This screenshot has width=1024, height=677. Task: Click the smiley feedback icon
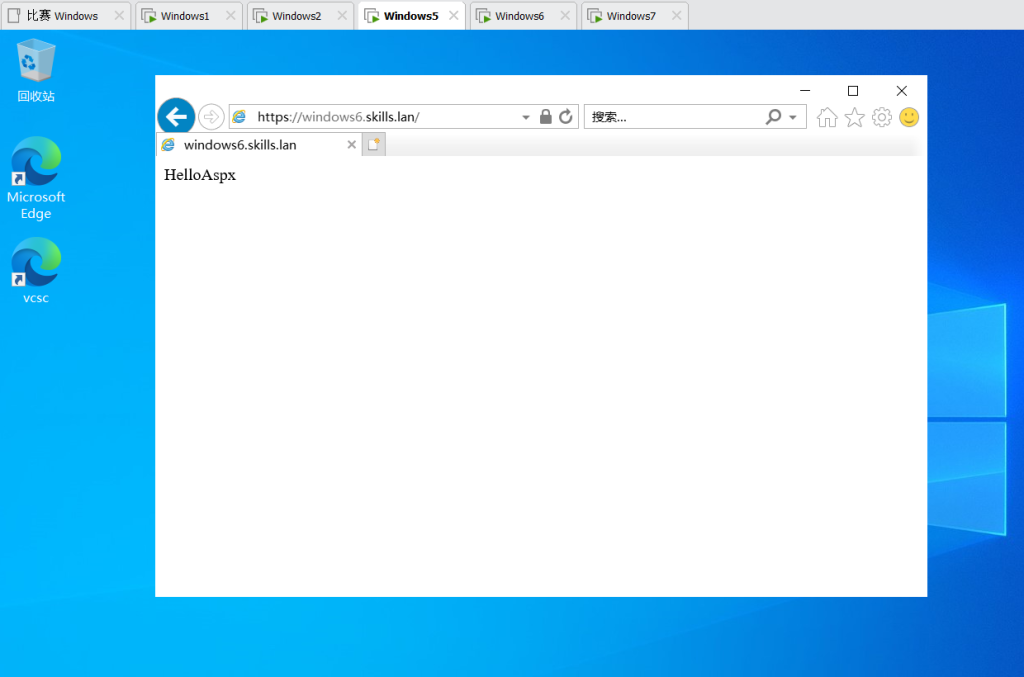pos(909,117)
